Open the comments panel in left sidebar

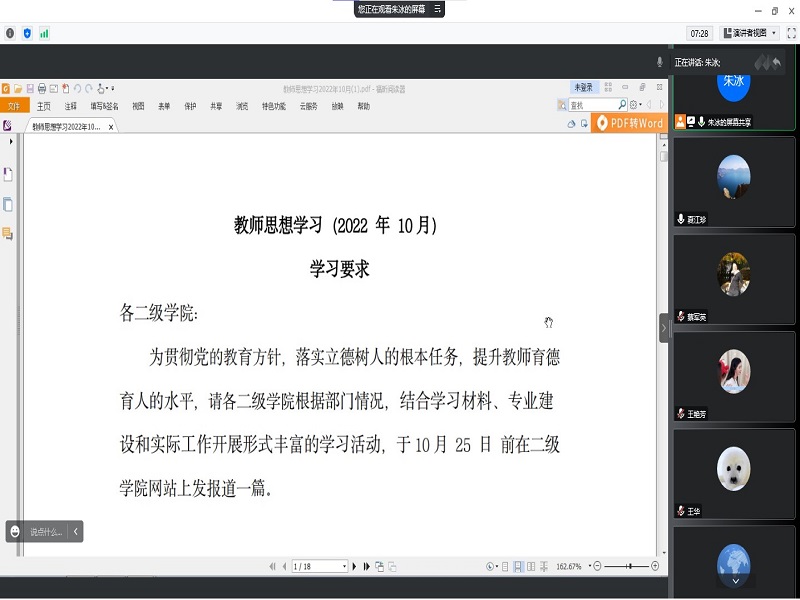8,233
